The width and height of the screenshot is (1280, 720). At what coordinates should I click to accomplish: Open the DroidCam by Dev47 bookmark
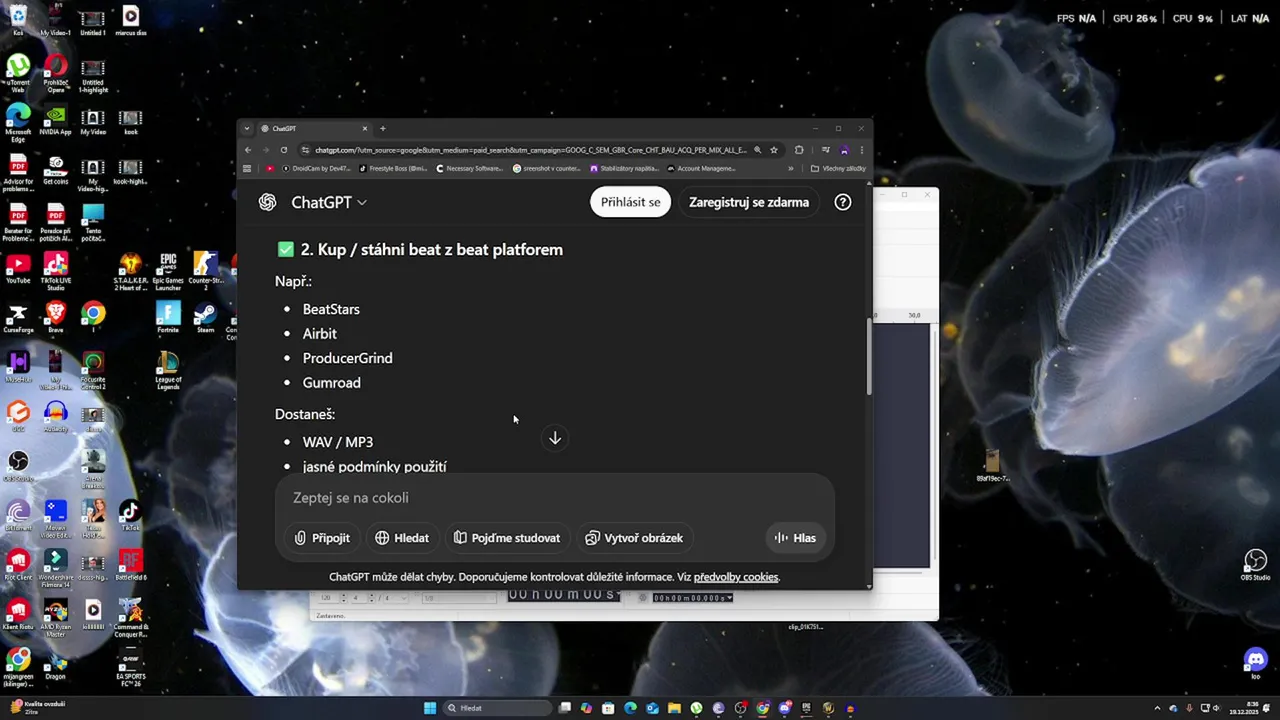[x=316, y=168]
